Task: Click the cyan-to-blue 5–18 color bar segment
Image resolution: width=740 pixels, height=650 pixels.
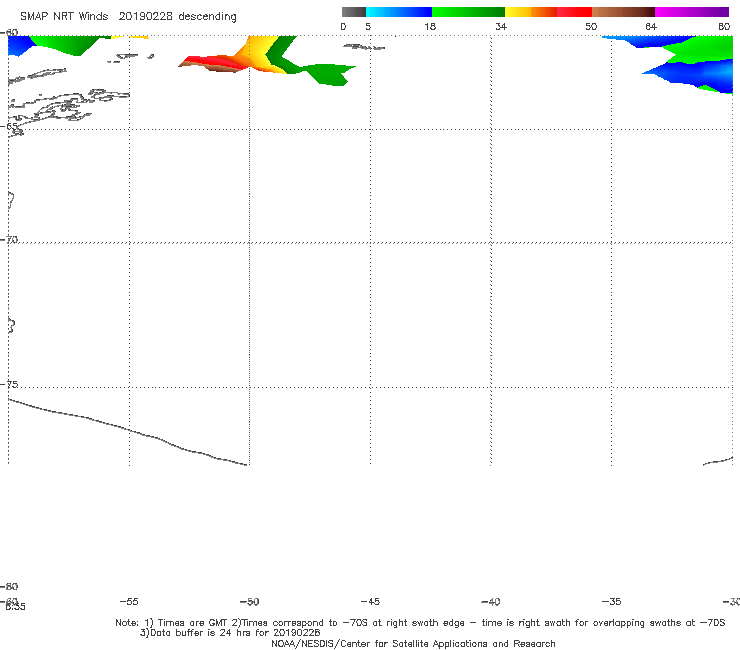Action: [399, 12]
